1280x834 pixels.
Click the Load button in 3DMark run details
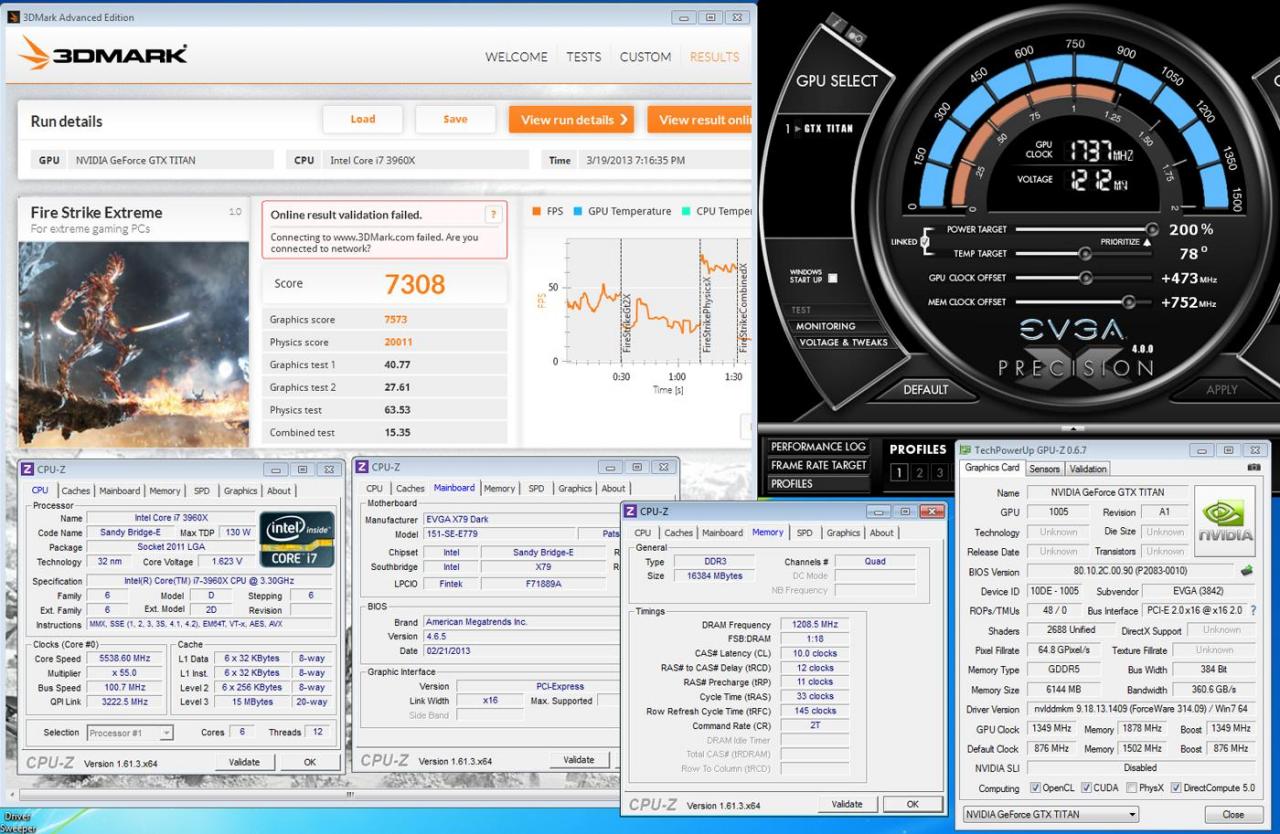(363, 119)
